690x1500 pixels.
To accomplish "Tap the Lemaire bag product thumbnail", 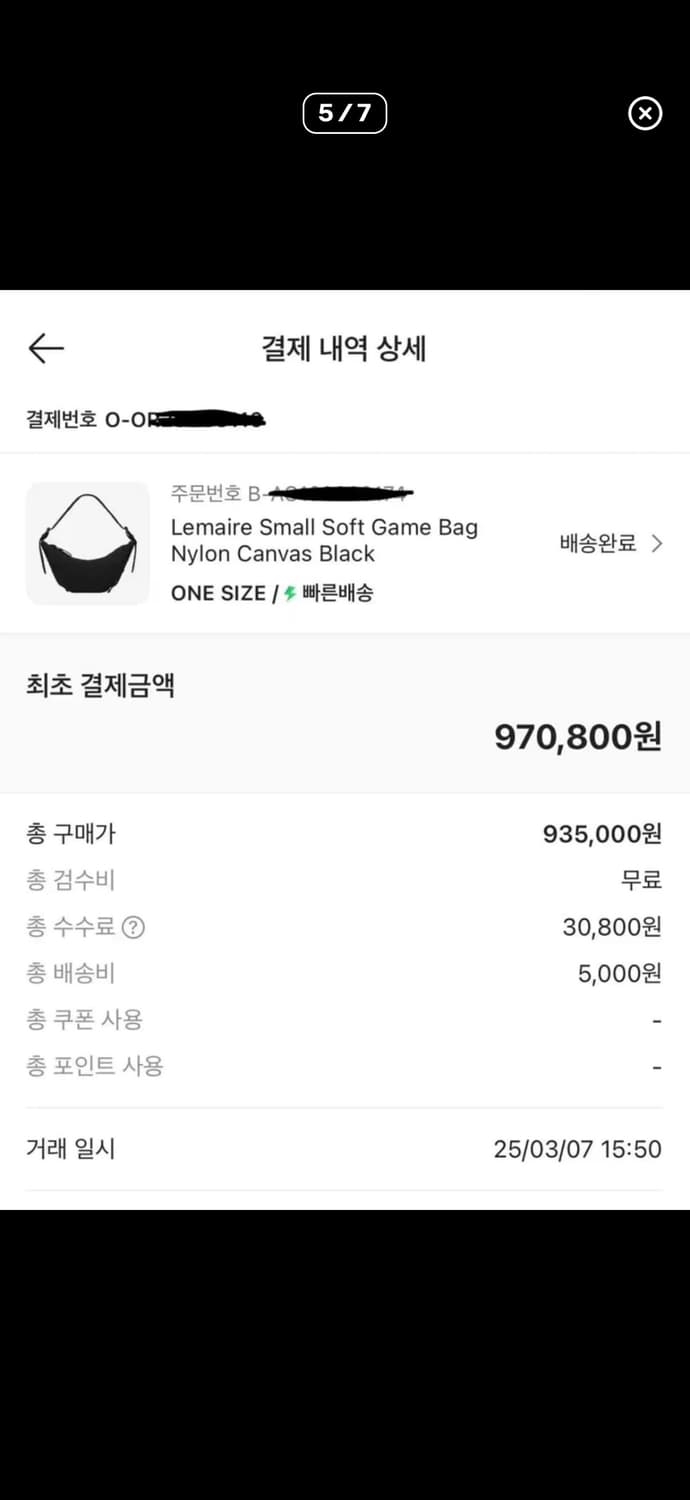I will click(87, 543).
